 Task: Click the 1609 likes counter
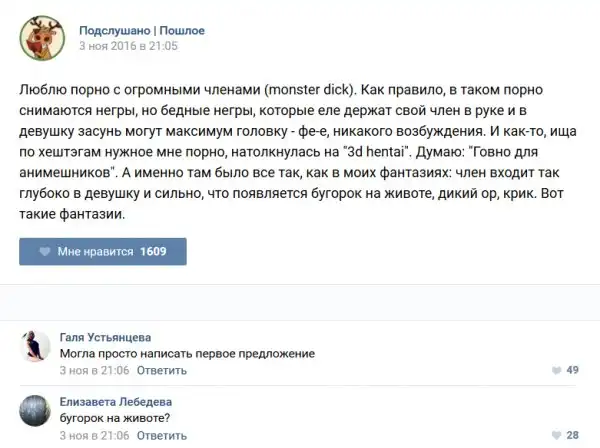click(x=153, y=252)
